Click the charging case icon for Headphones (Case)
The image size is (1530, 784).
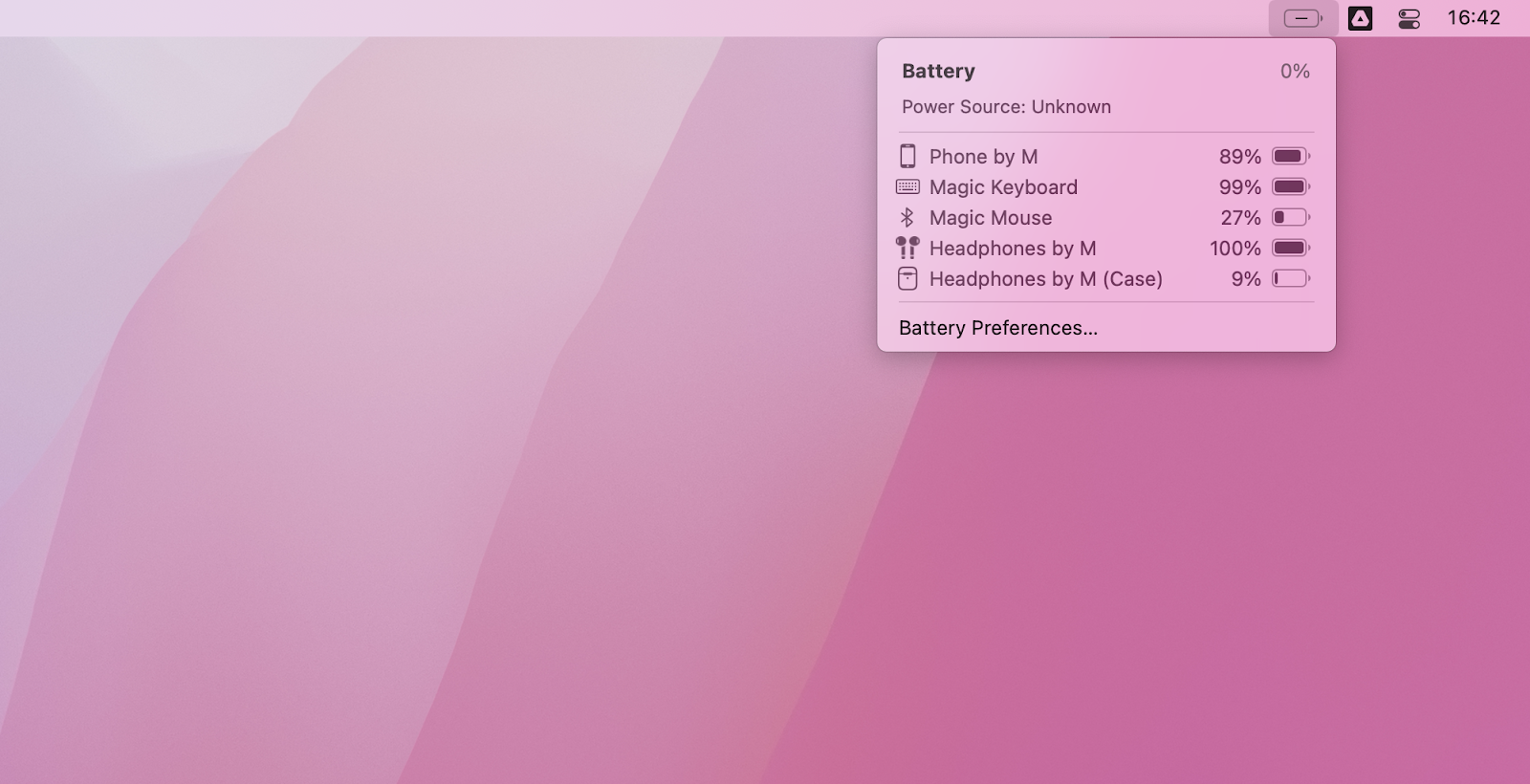click(907, 278)
